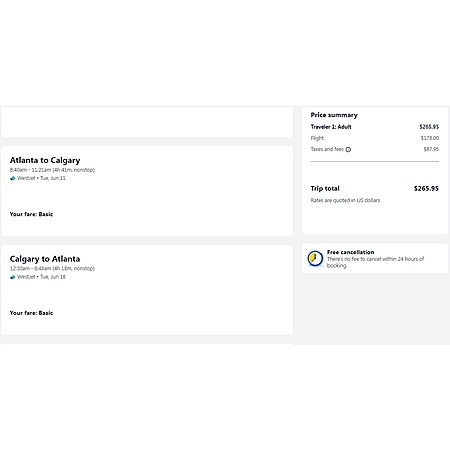Click the Flight price $178.00
This screenshot has width=450, height=450.
click(430, 138)
